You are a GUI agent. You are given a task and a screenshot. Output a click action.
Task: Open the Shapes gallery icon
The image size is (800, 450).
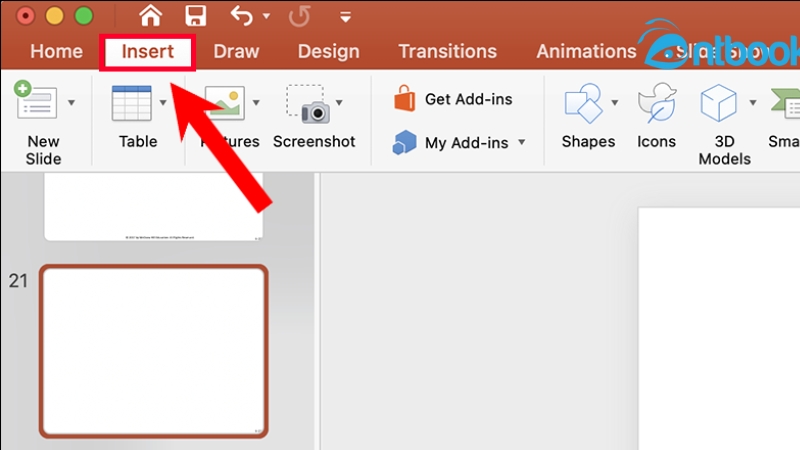pos(581,102)
